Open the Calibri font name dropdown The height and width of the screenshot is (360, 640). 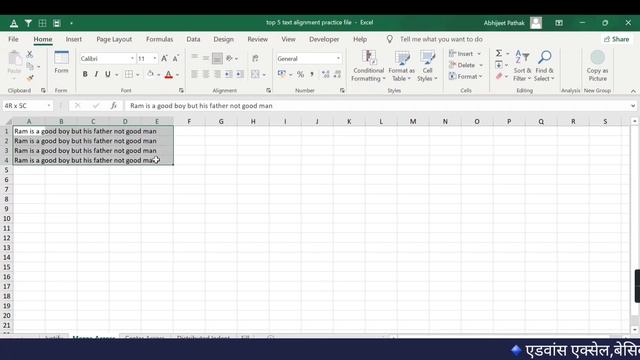(x=132, y=59)
